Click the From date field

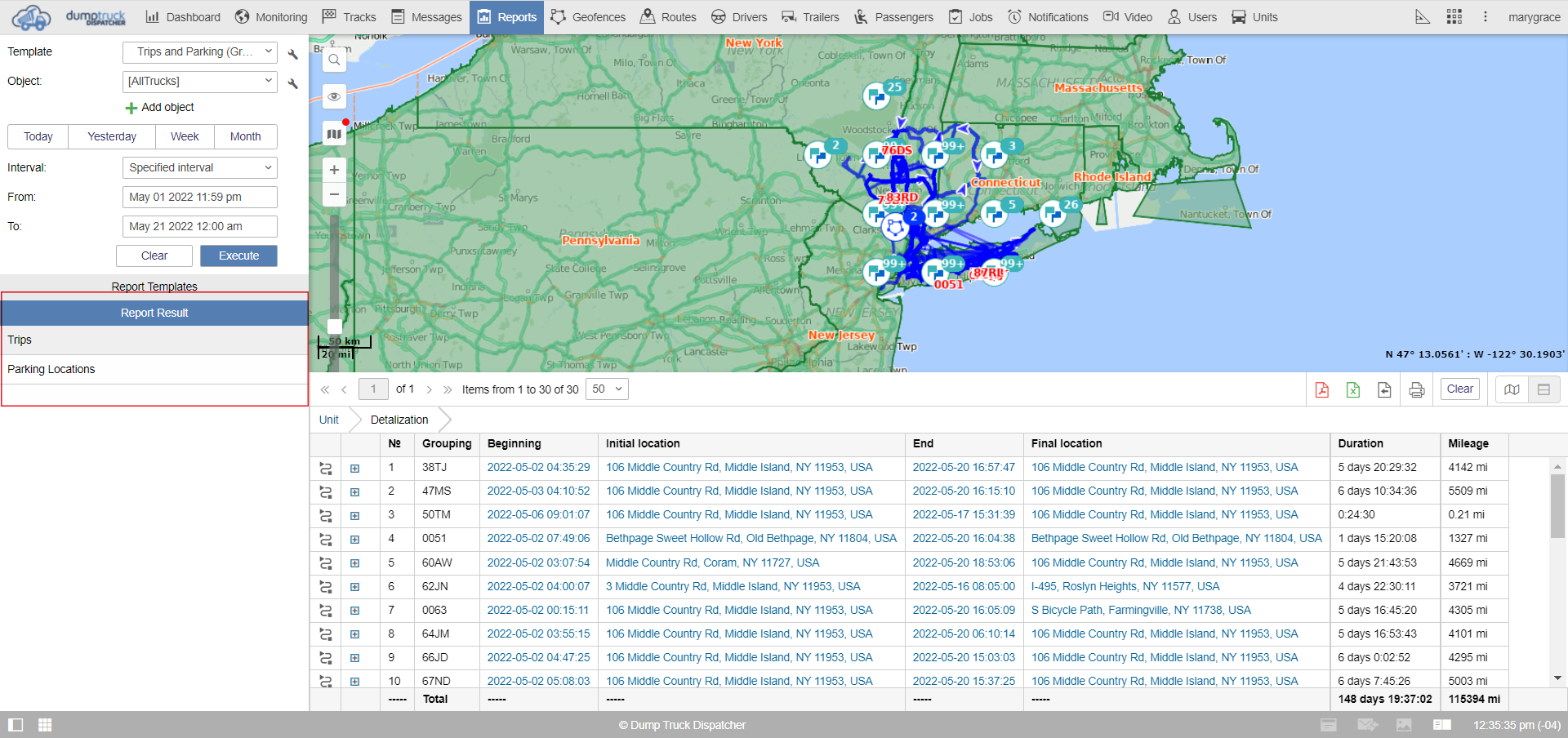200,198
